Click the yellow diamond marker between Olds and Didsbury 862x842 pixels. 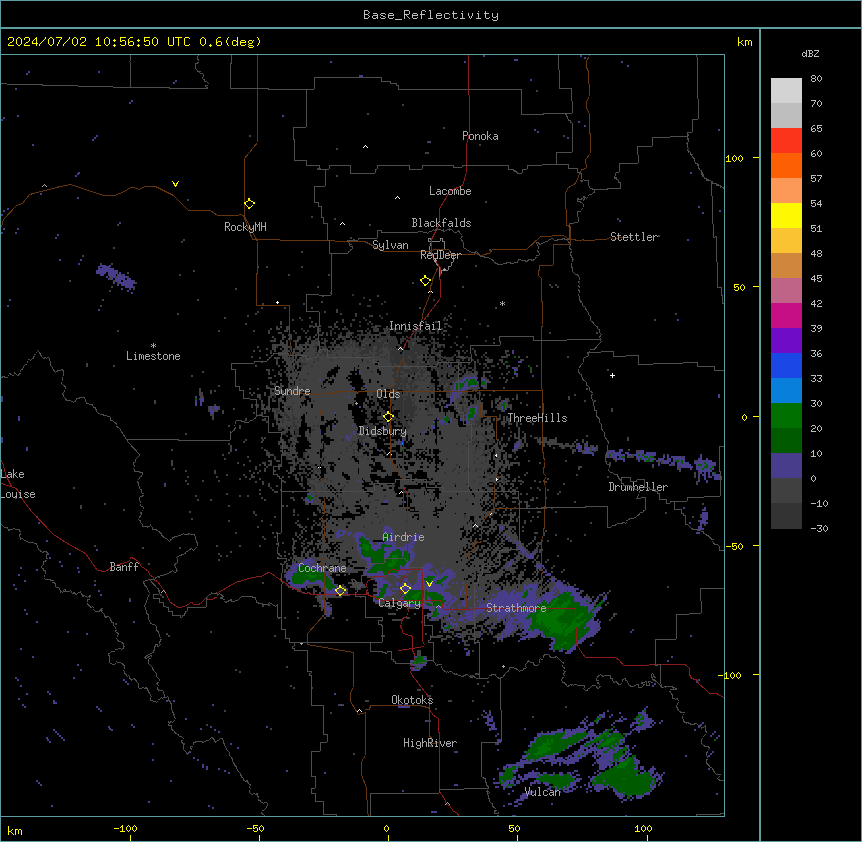388,417
